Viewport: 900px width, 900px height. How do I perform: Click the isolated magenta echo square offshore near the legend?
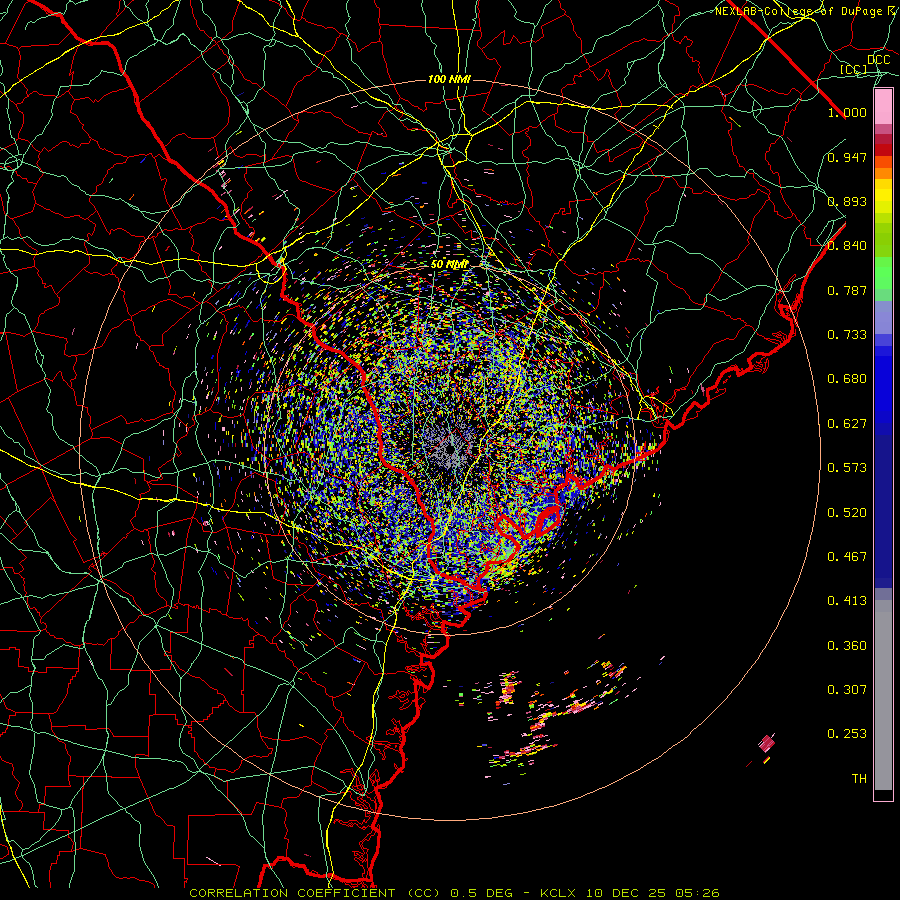coord(766,744)
